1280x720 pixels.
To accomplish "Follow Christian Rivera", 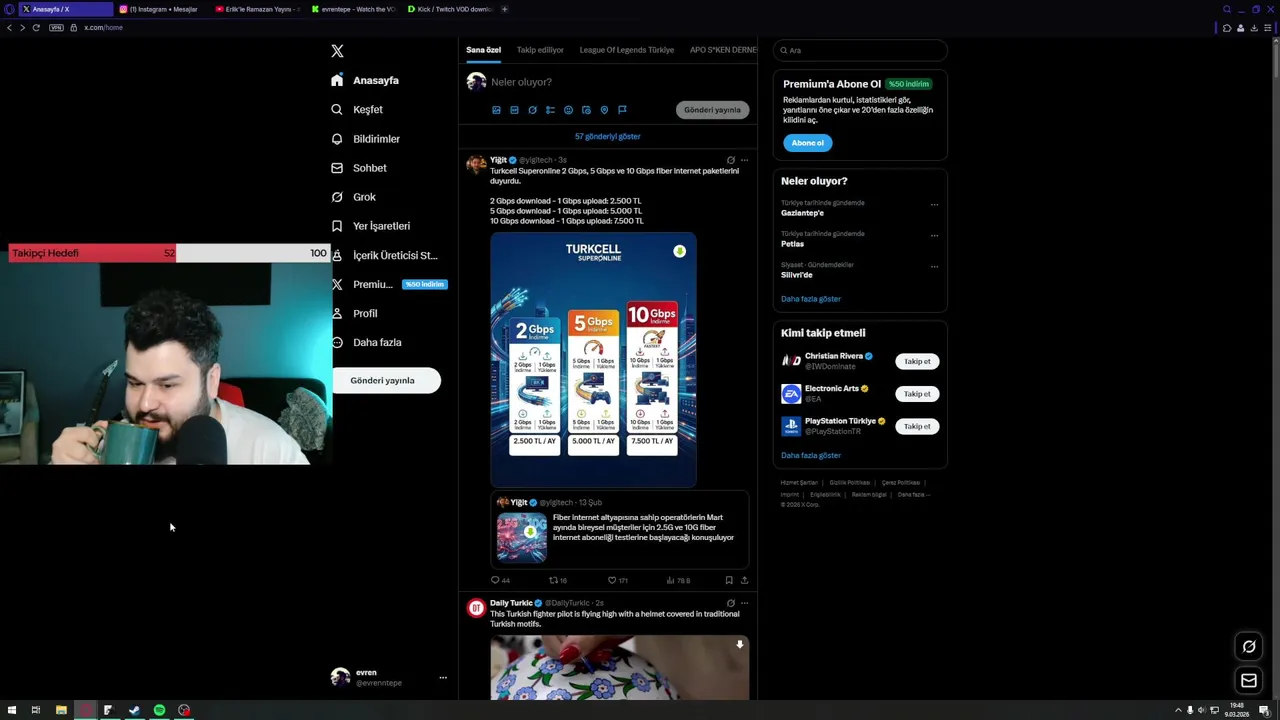I will [917, 362].
